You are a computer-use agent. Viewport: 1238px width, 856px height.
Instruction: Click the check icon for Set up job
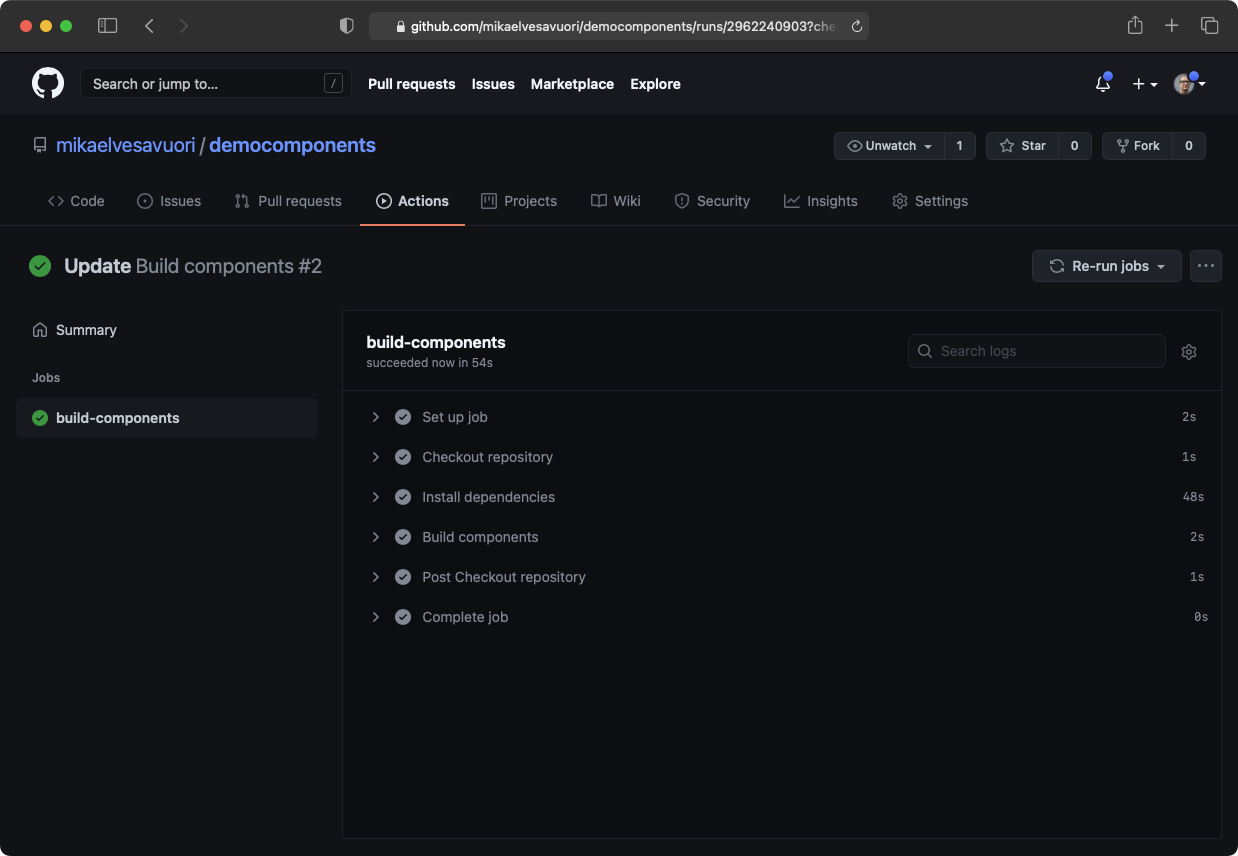pyautogui.click(x=403, y=417)
